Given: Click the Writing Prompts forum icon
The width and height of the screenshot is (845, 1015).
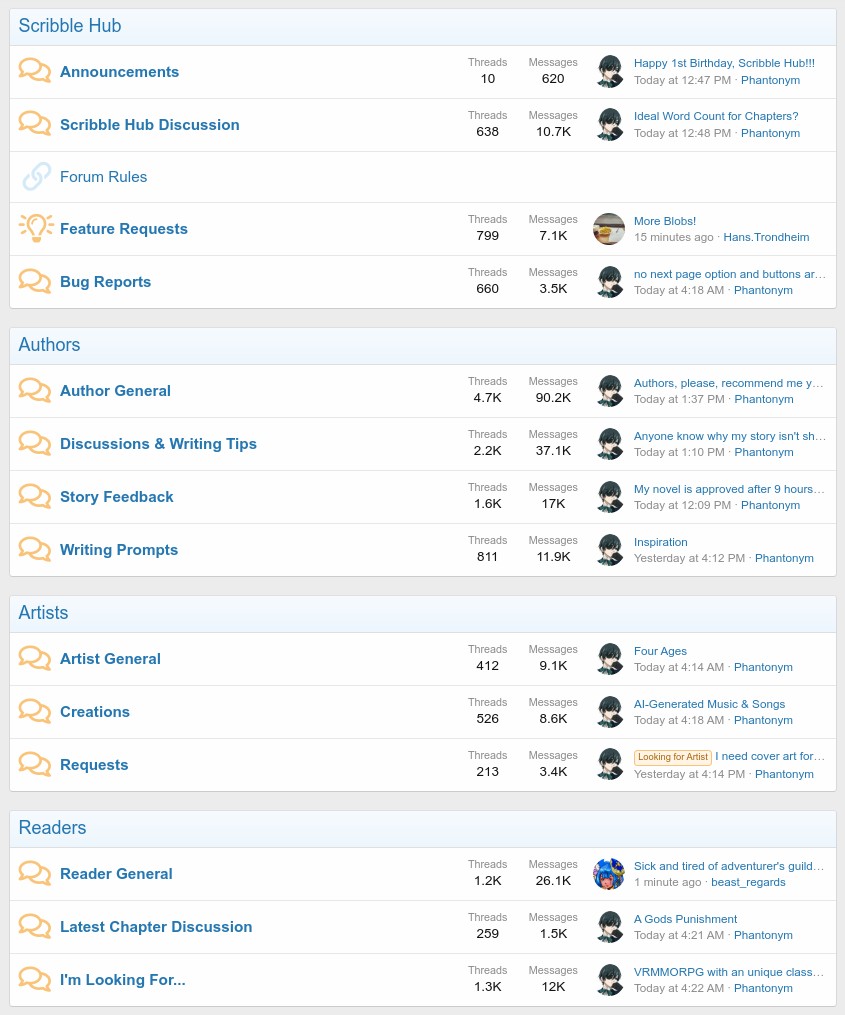Looking at the screenshot, I should pos(35,550).
